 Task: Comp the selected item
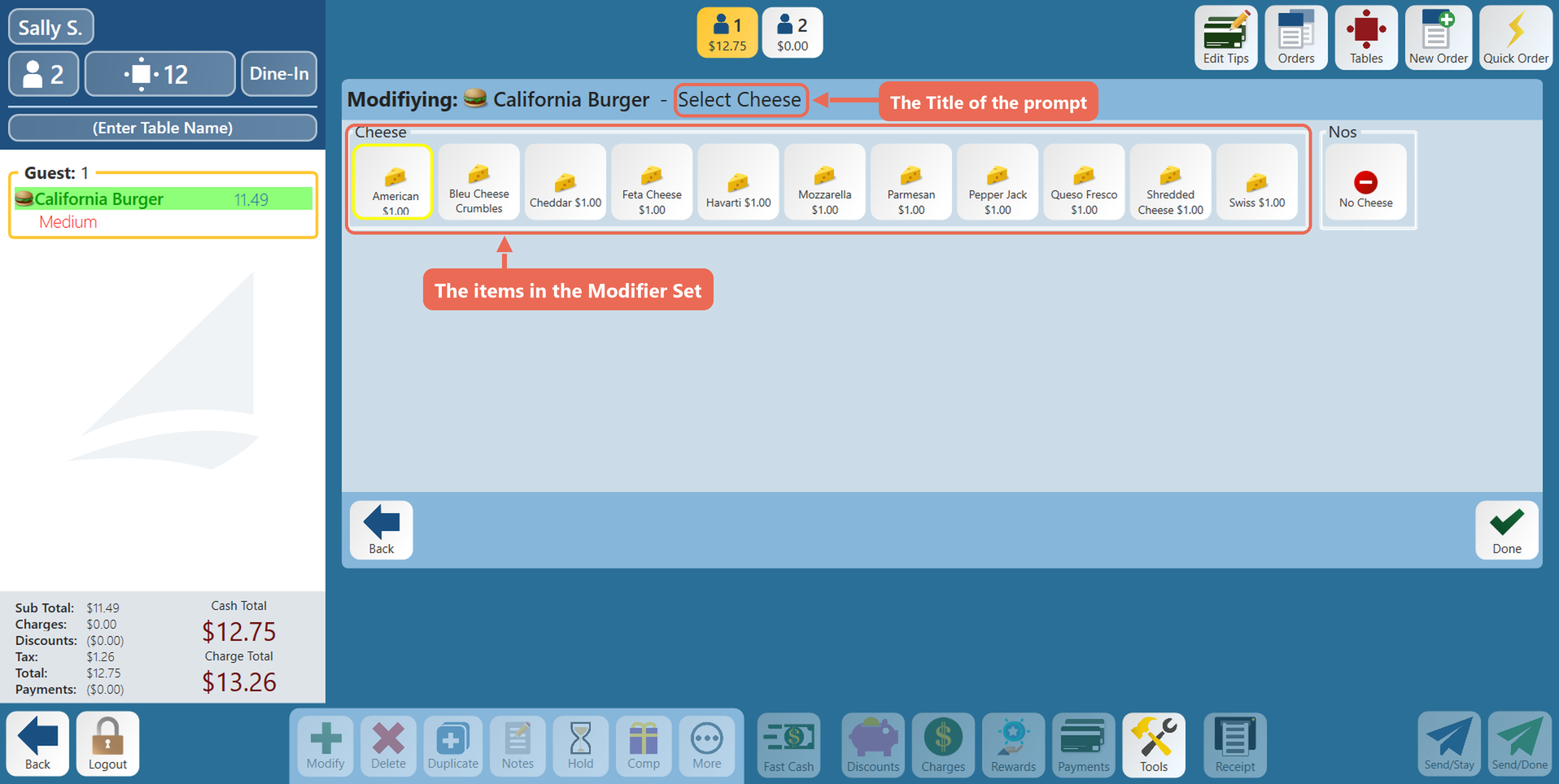[644, 746]
